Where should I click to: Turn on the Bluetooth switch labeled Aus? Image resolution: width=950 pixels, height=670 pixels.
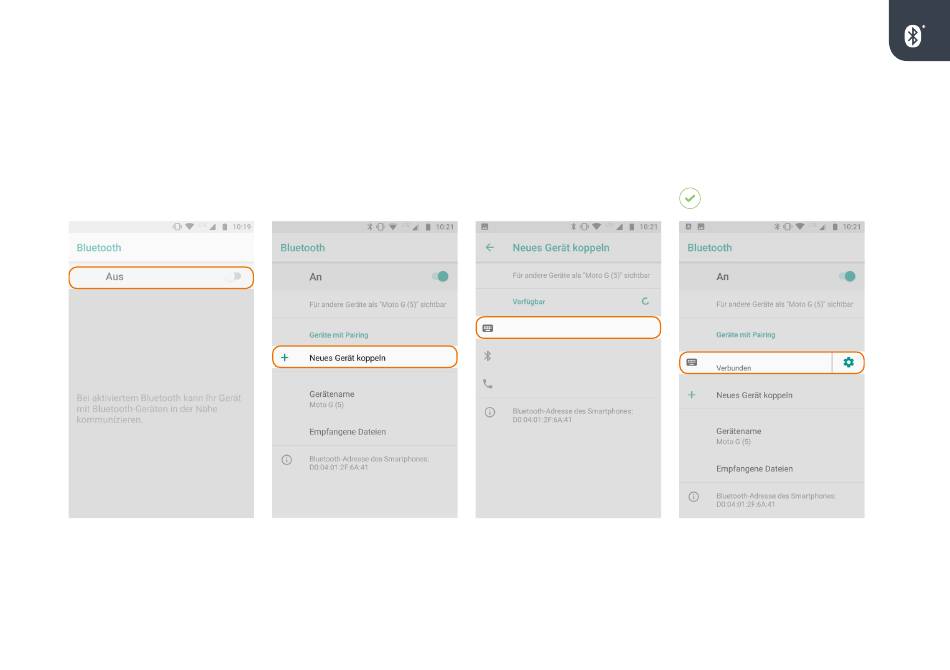click(236, 276)
